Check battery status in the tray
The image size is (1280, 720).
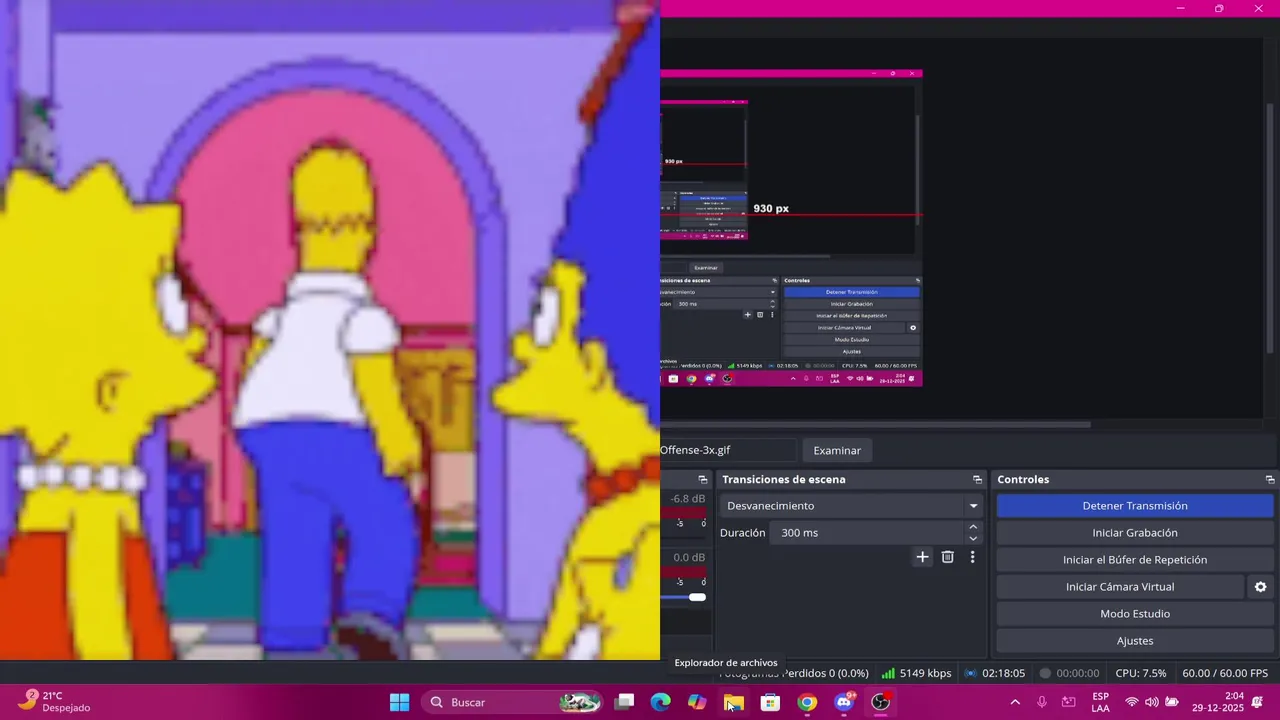1172,702
